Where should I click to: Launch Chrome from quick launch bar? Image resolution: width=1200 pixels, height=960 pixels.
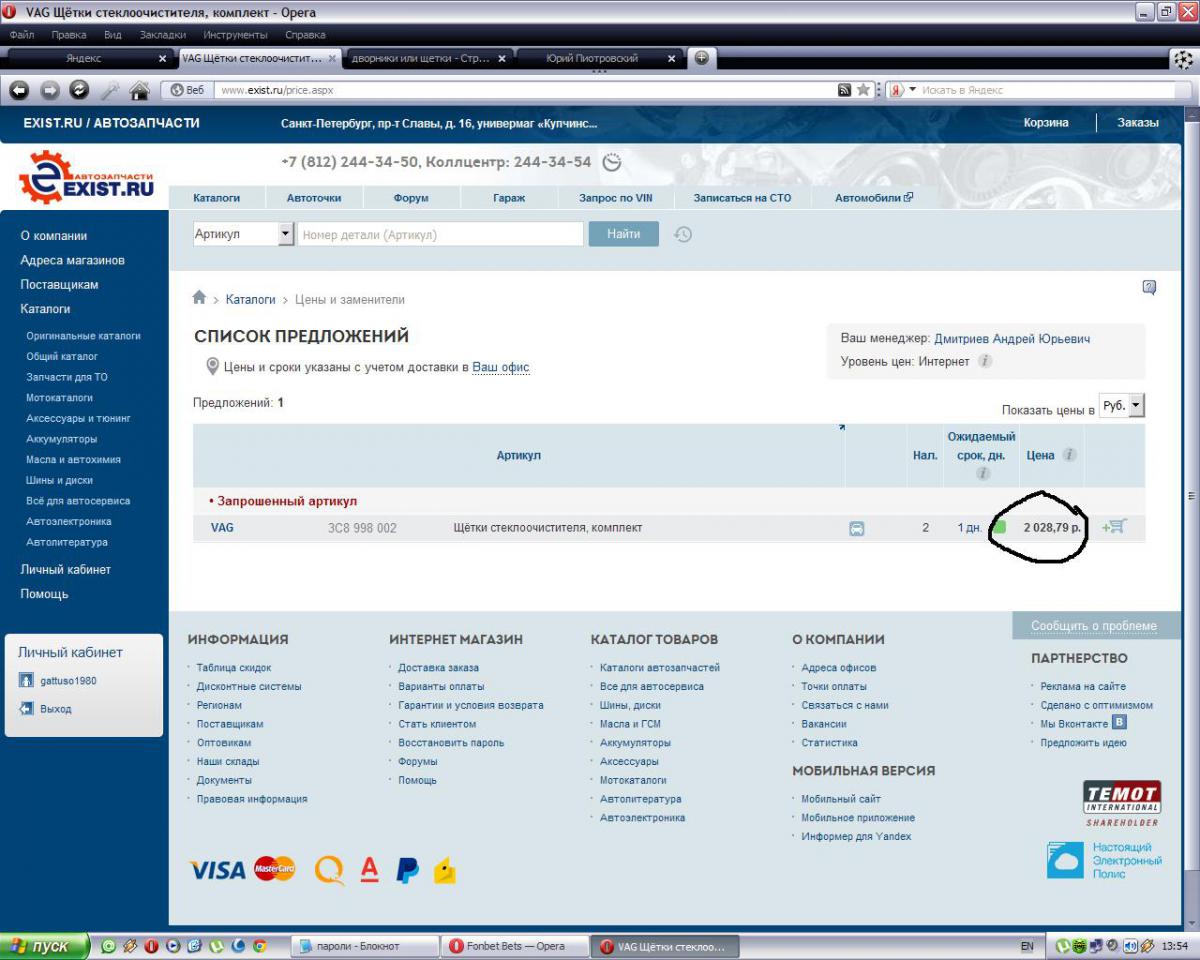point(259,945)
